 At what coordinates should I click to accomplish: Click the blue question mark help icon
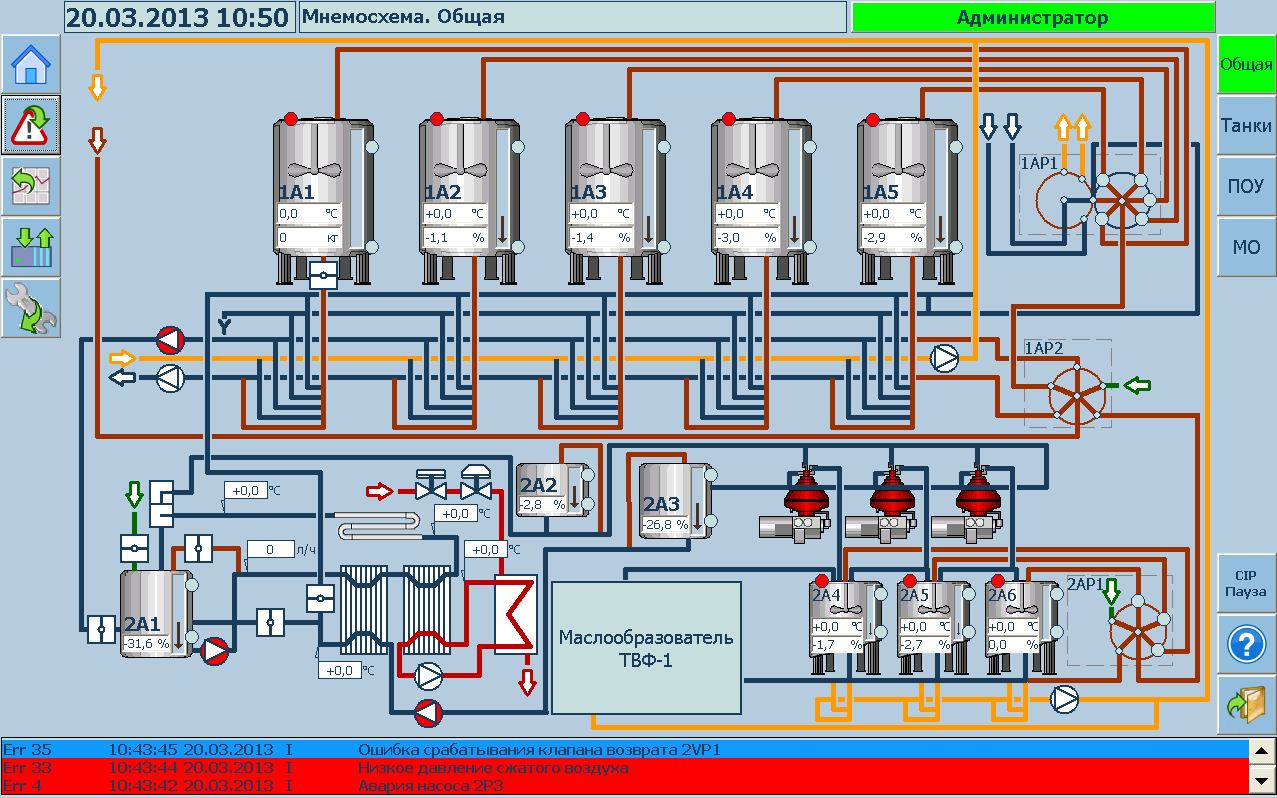1246,644
